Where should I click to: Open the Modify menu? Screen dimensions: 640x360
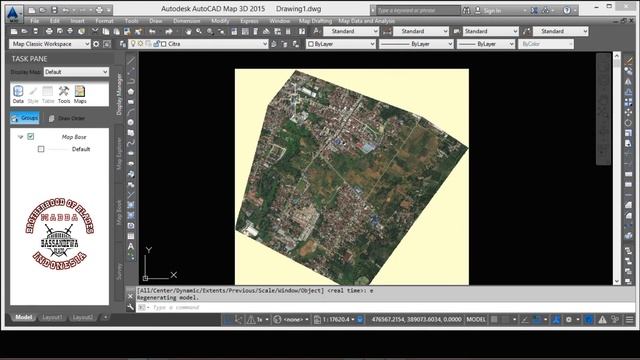[x=220, y=21]
